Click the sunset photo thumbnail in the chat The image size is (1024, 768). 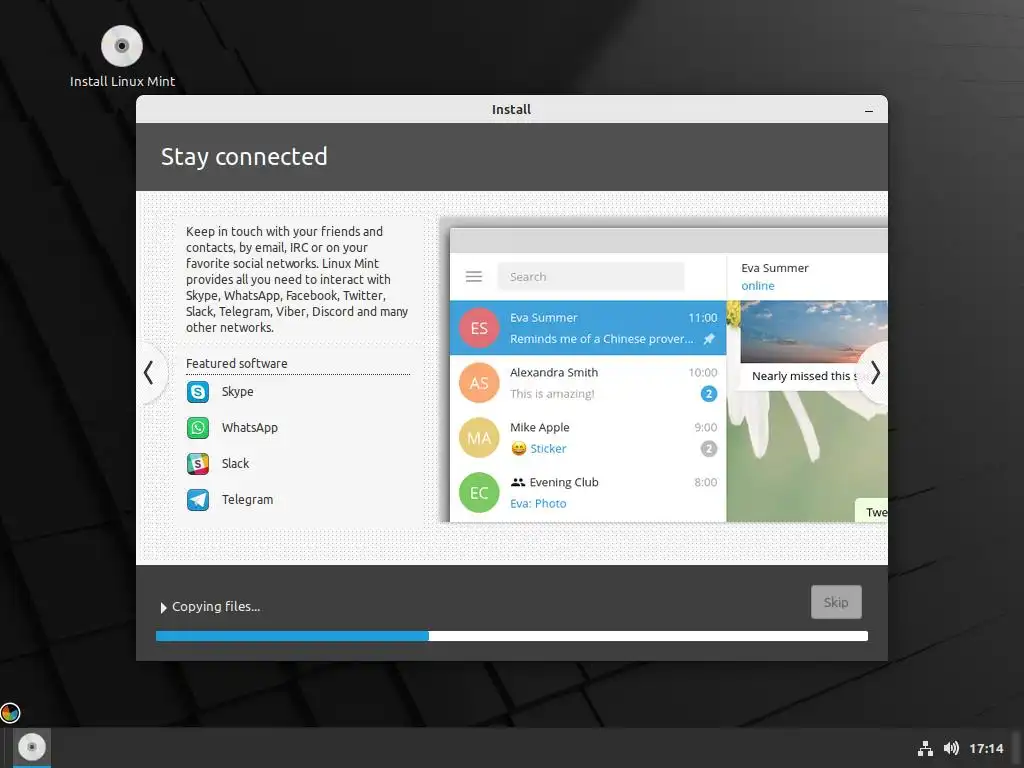(x=814, y=331)
